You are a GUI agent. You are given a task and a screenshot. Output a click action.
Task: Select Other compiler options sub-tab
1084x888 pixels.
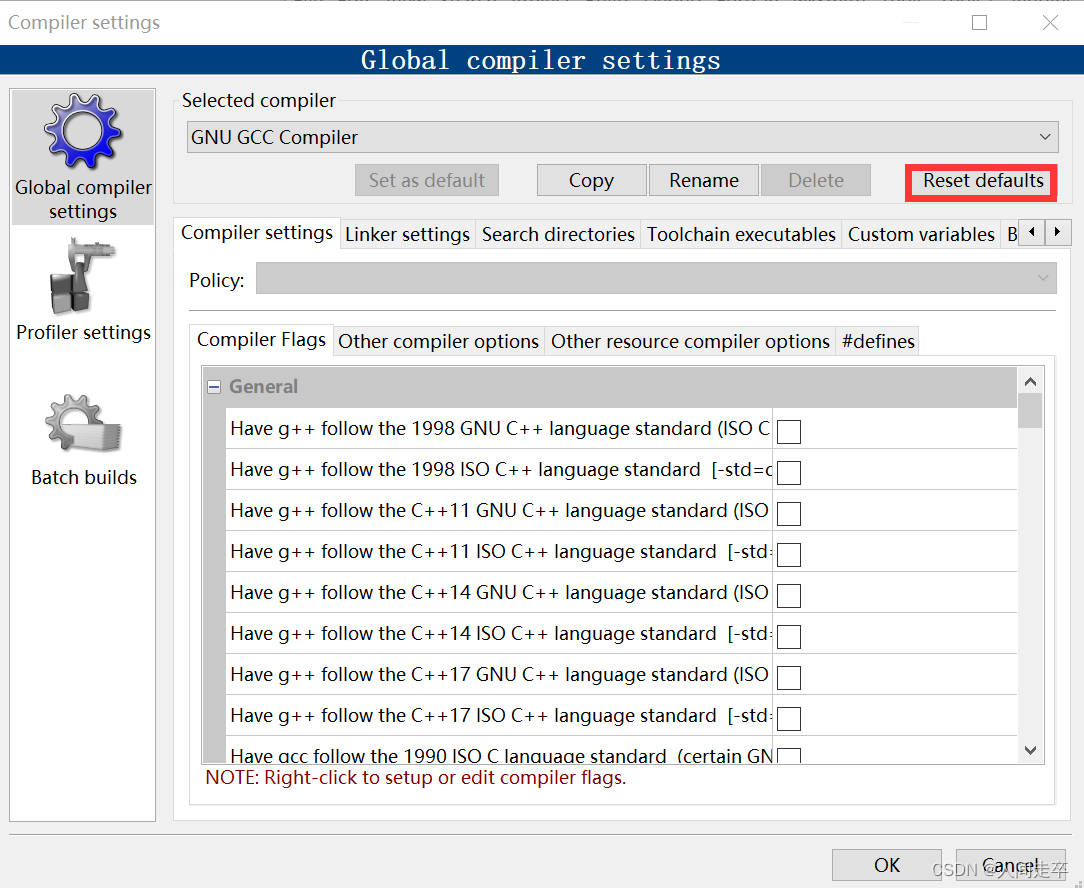tap(438, 341)
